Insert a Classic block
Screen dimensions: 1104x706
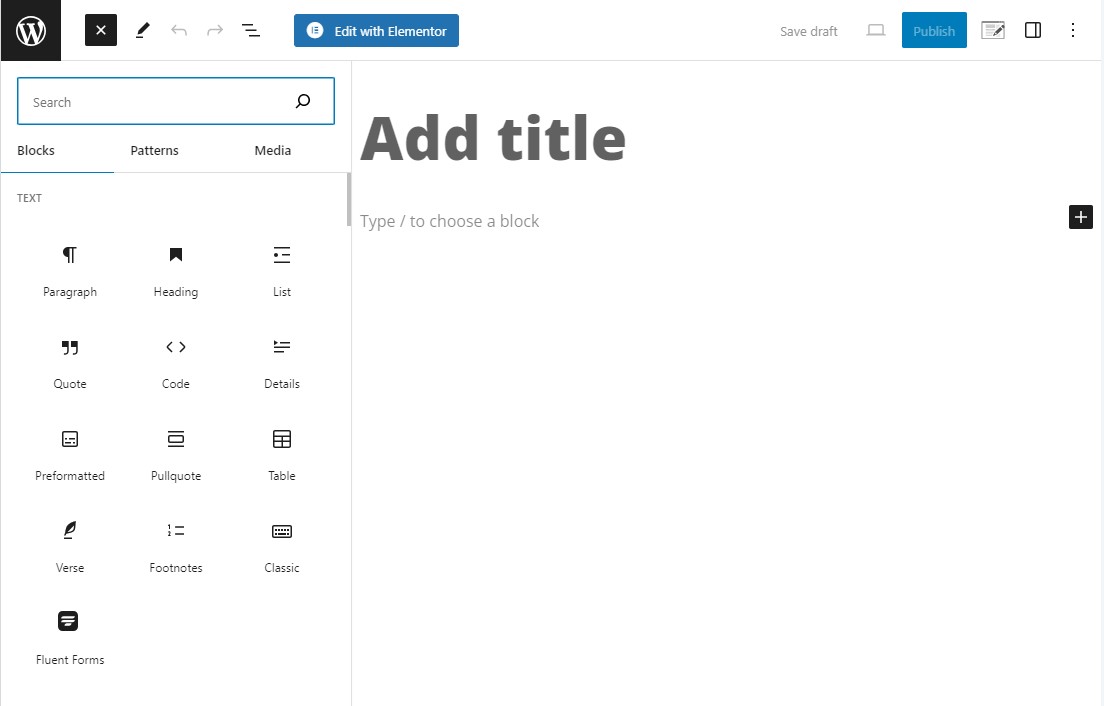pos(282,548)
